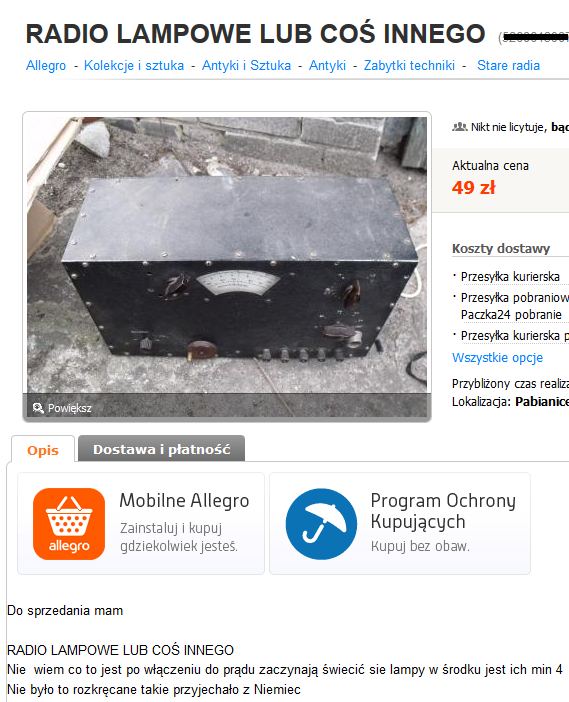Click the Mobilne Allegro banner heading
The height and width of the screenshot is (702, 569).
[184, 501]
